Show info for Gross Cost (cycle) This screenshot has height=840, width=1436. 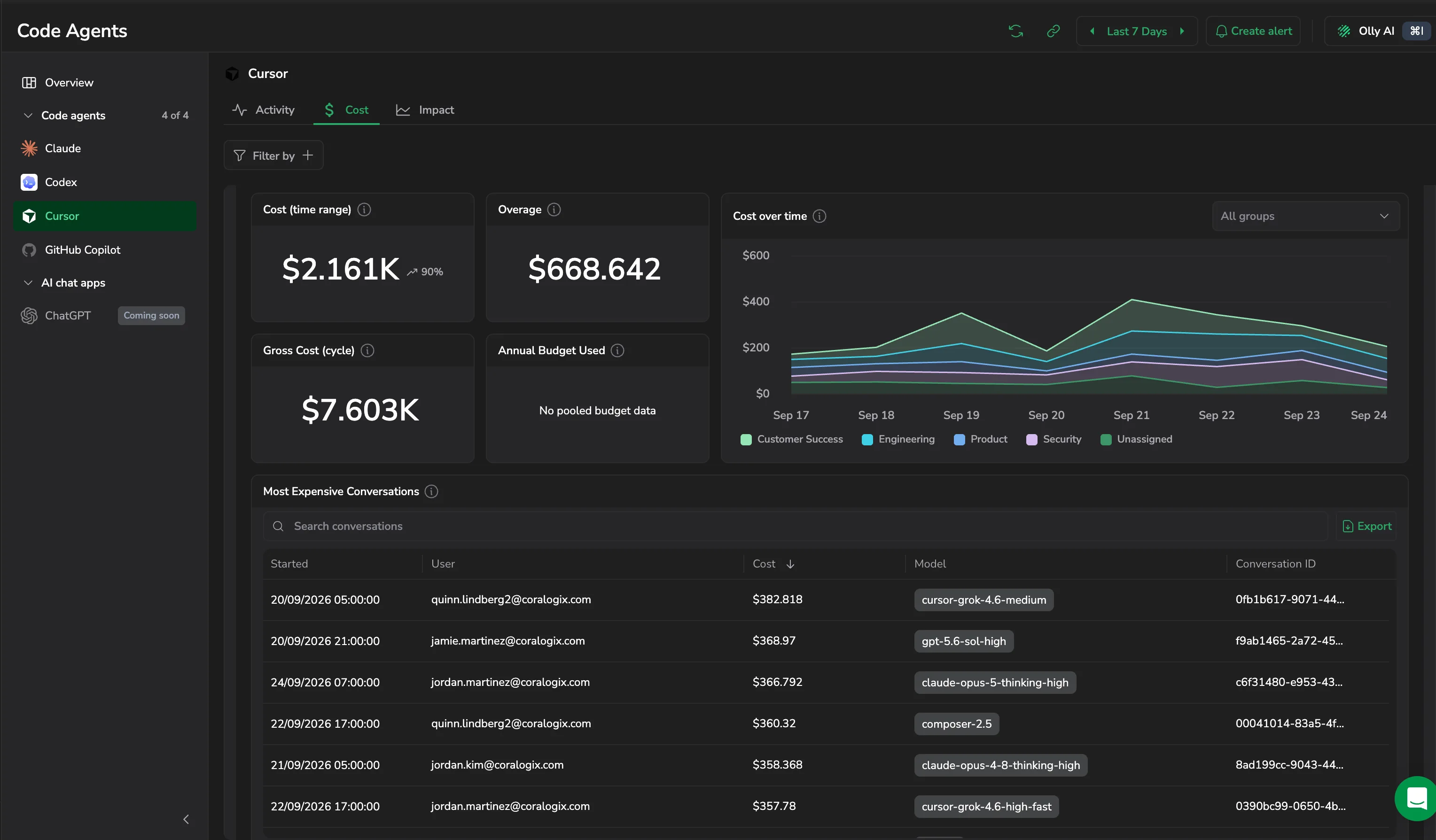click(367, 350)
